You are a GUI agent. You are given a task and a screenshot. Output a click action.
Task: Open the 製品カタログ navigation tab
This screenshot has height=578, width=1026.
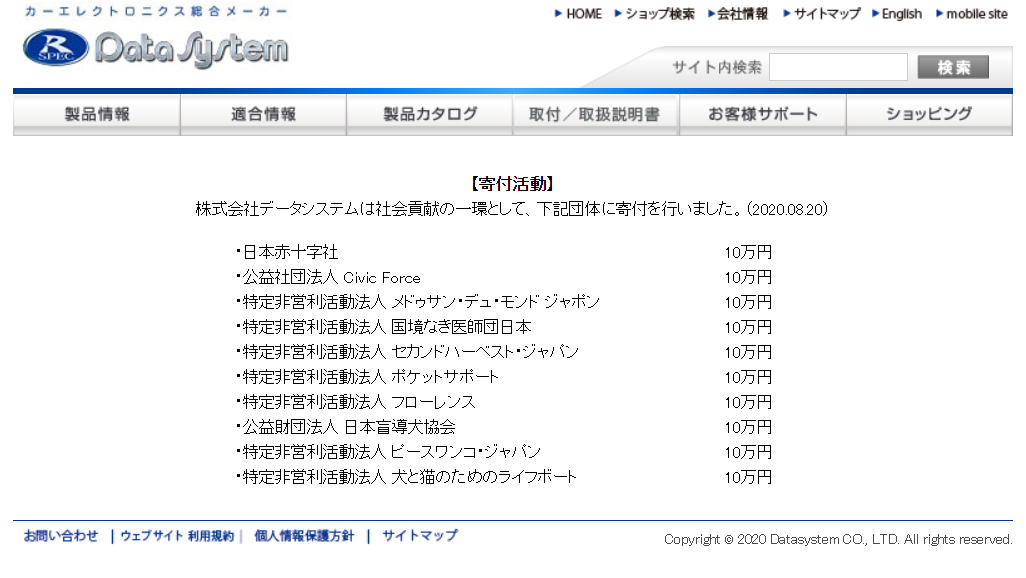click(x=430, y=115)
